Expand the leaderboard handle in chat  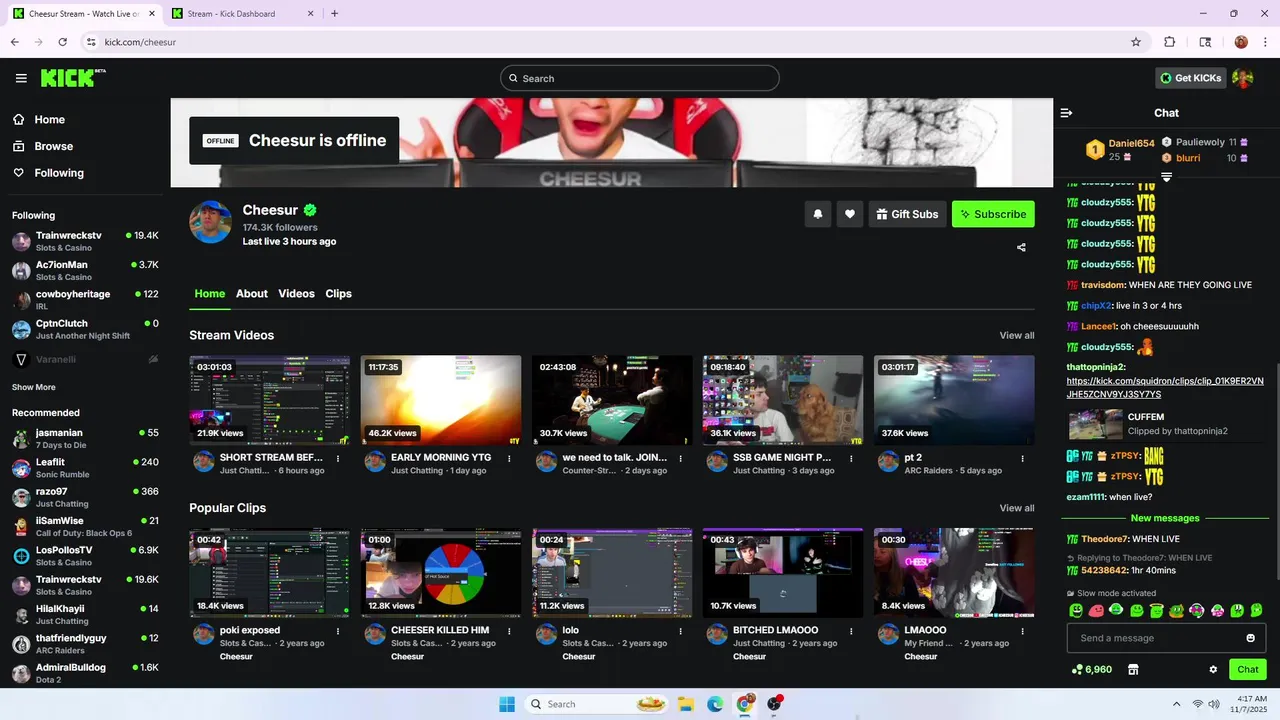click(1166, 177)
